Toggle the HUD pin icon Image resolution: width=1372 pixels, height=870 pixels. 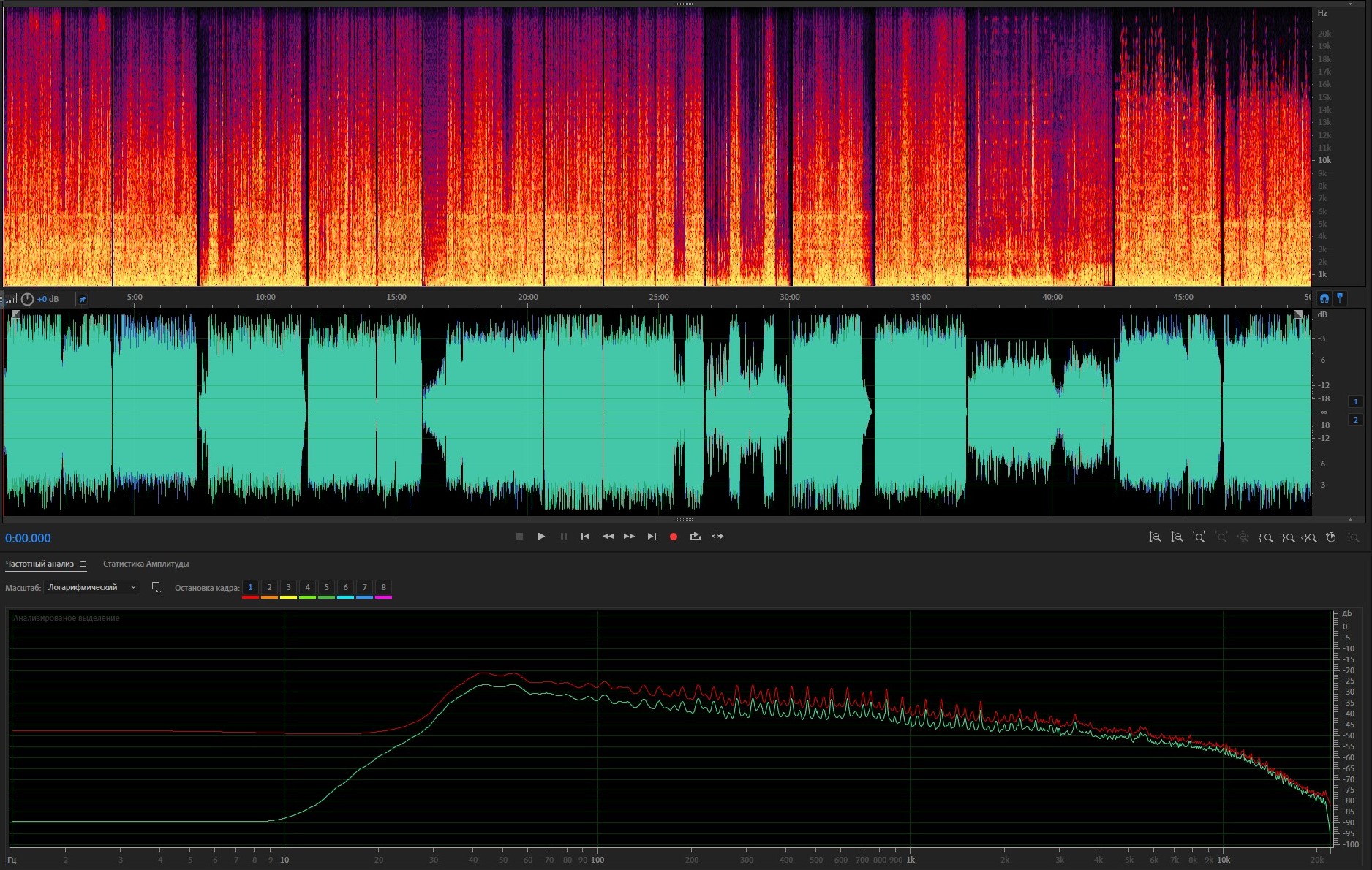coord(83,299)
